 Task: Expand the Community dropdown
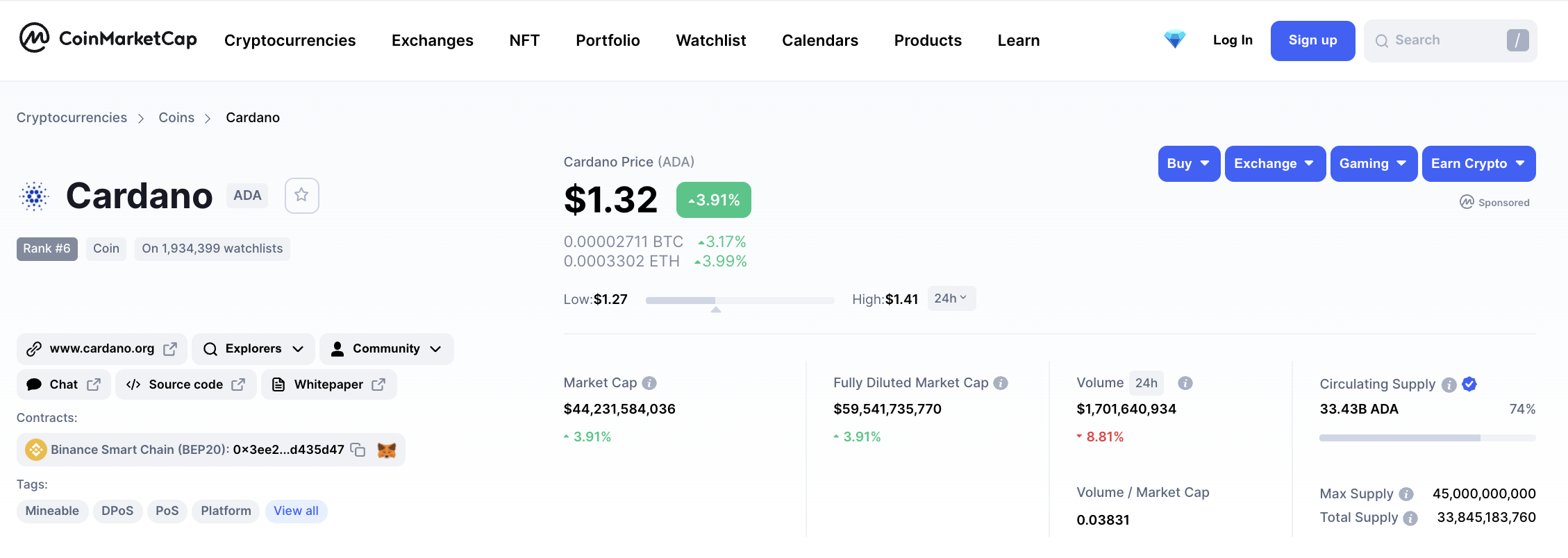pyautogui.click(x=386, y=348)
